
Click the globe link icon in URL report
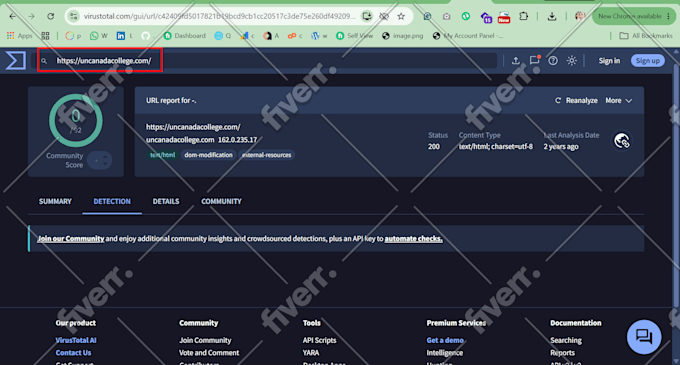(x=622, y=141)
